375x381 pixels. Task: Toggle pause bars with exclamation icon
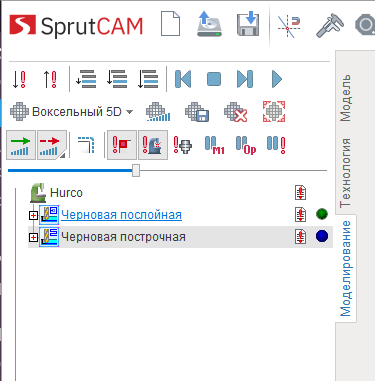276,145
